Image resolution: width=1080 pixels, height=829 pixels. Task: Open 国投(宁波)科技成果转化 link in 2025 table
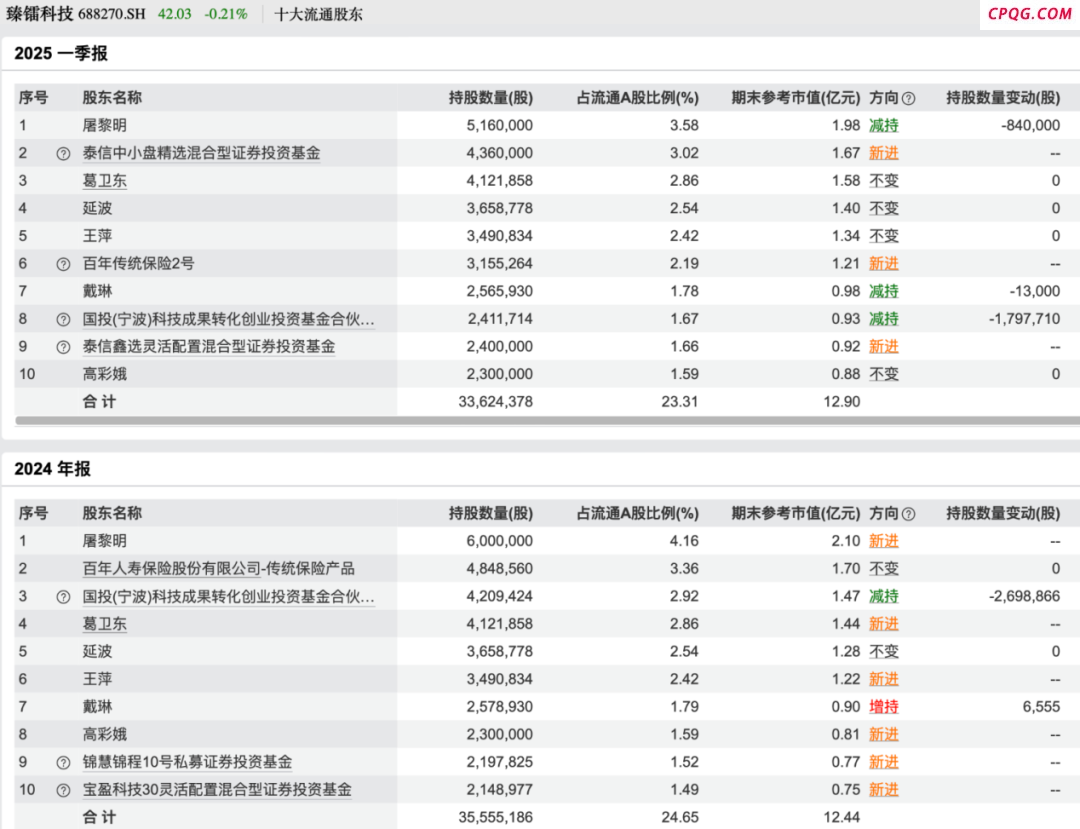(228, 319)
